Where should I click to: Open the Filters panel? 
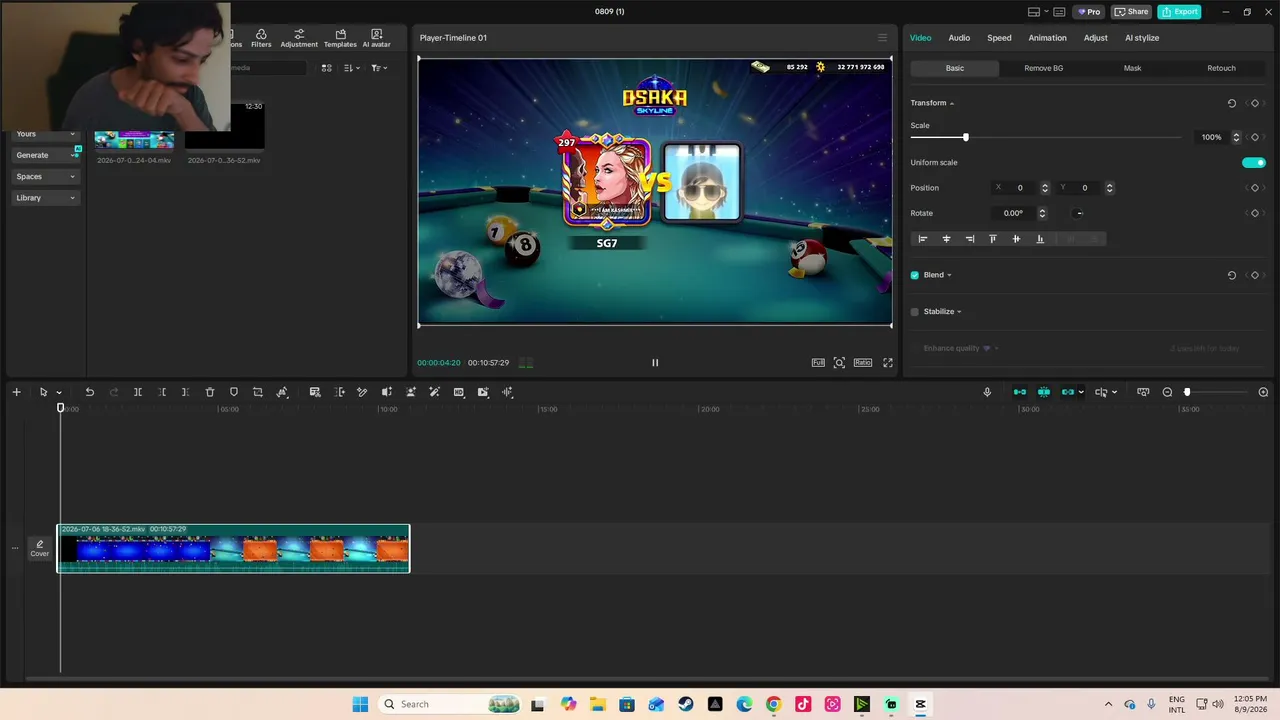click(261, 38)
